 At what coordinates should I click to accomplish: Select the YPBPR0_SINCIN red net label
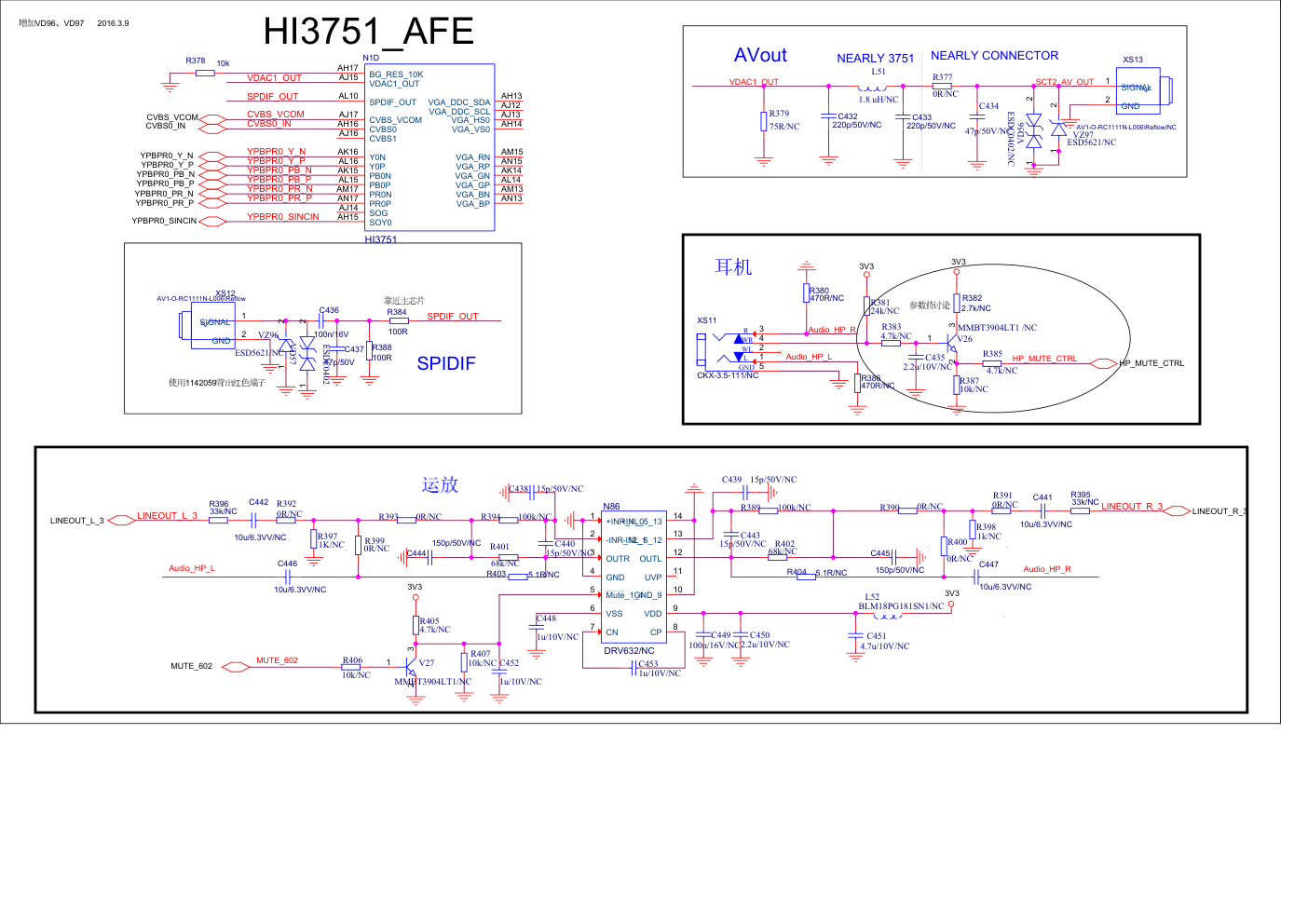tap(283, 216)
